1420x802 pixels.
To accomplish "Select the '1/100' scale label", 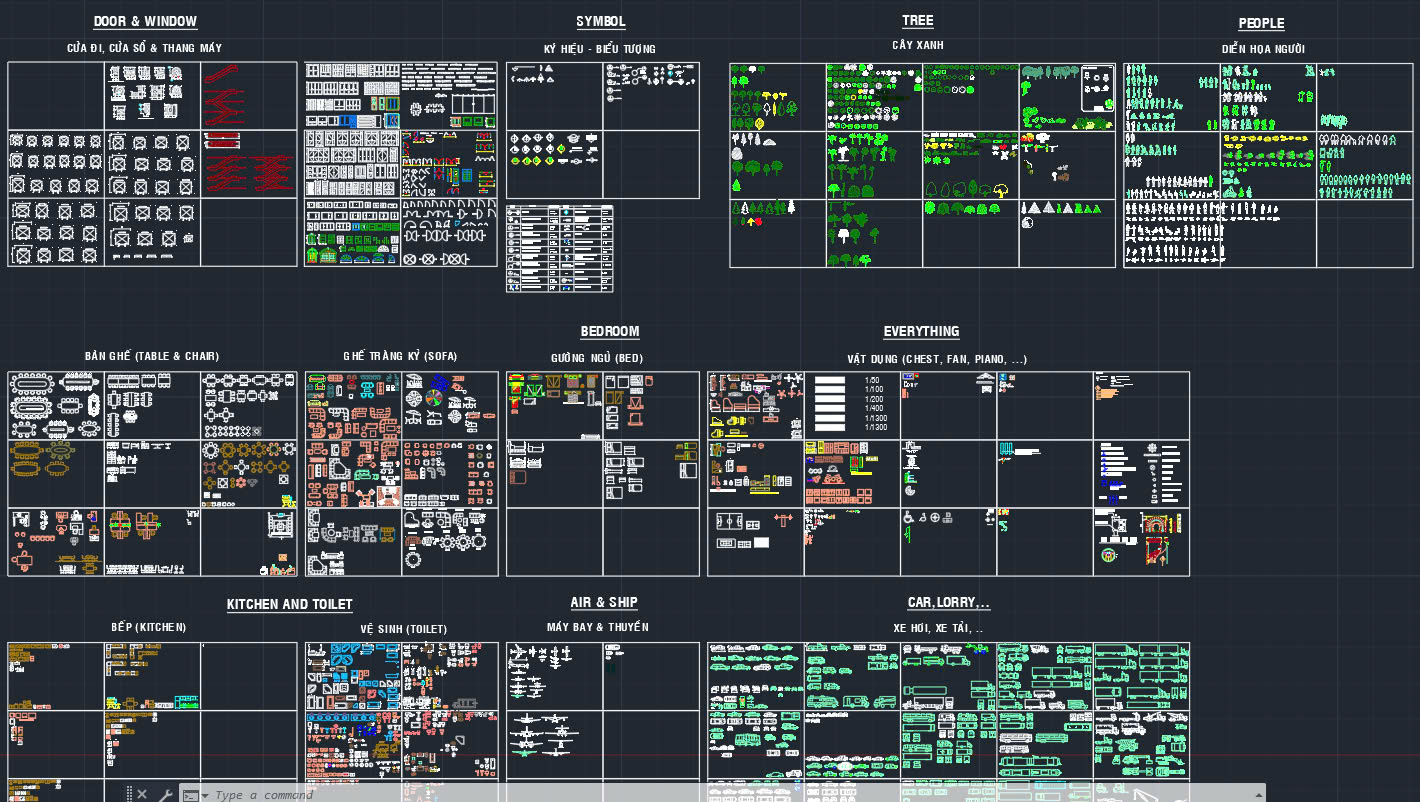I will coord(874,389).
